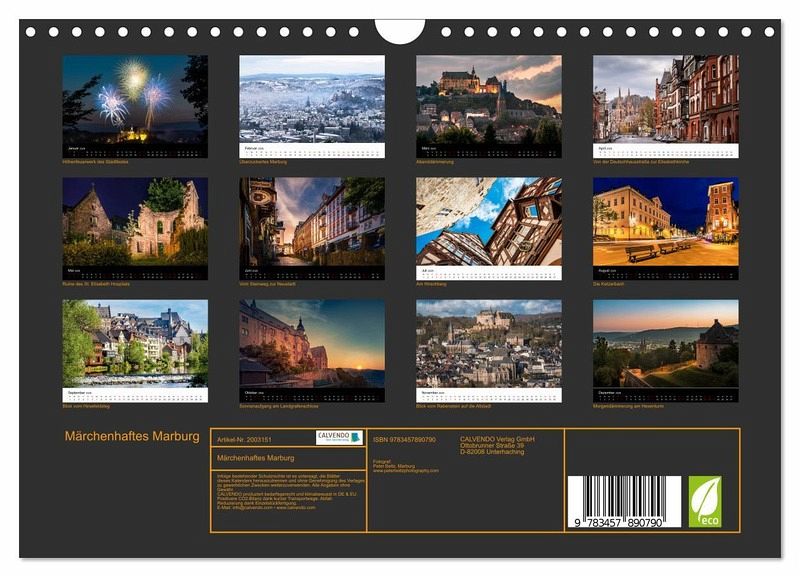Click the September white calendar date strip
Viewport: 800px width, 577px height.
(x=135, y=395)
